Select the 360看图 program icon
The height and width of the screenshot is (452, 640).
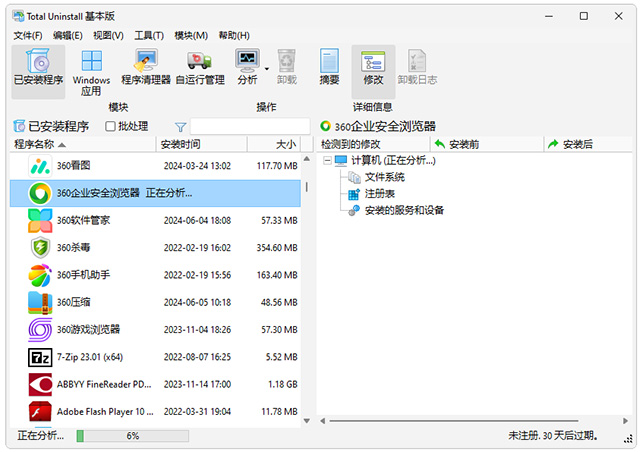[40, 166]
